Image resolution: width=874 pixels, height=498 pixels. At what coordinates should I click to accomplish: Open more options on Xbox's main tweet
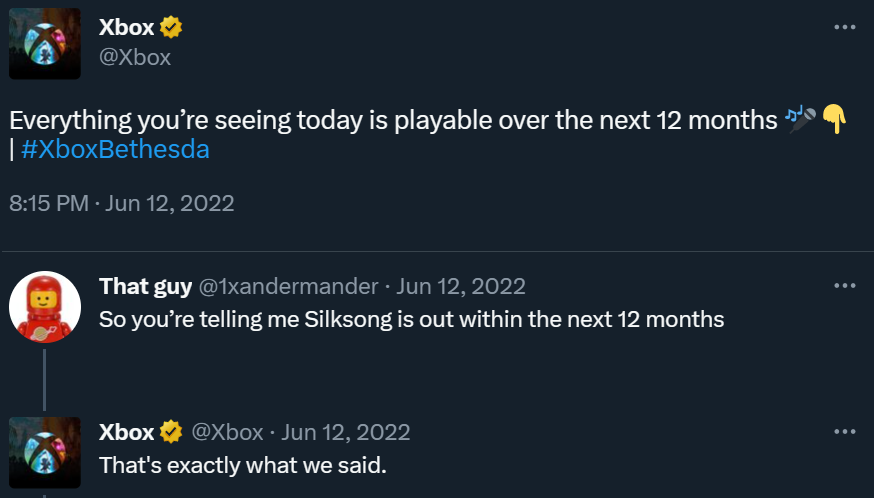(x=845, y=27)
